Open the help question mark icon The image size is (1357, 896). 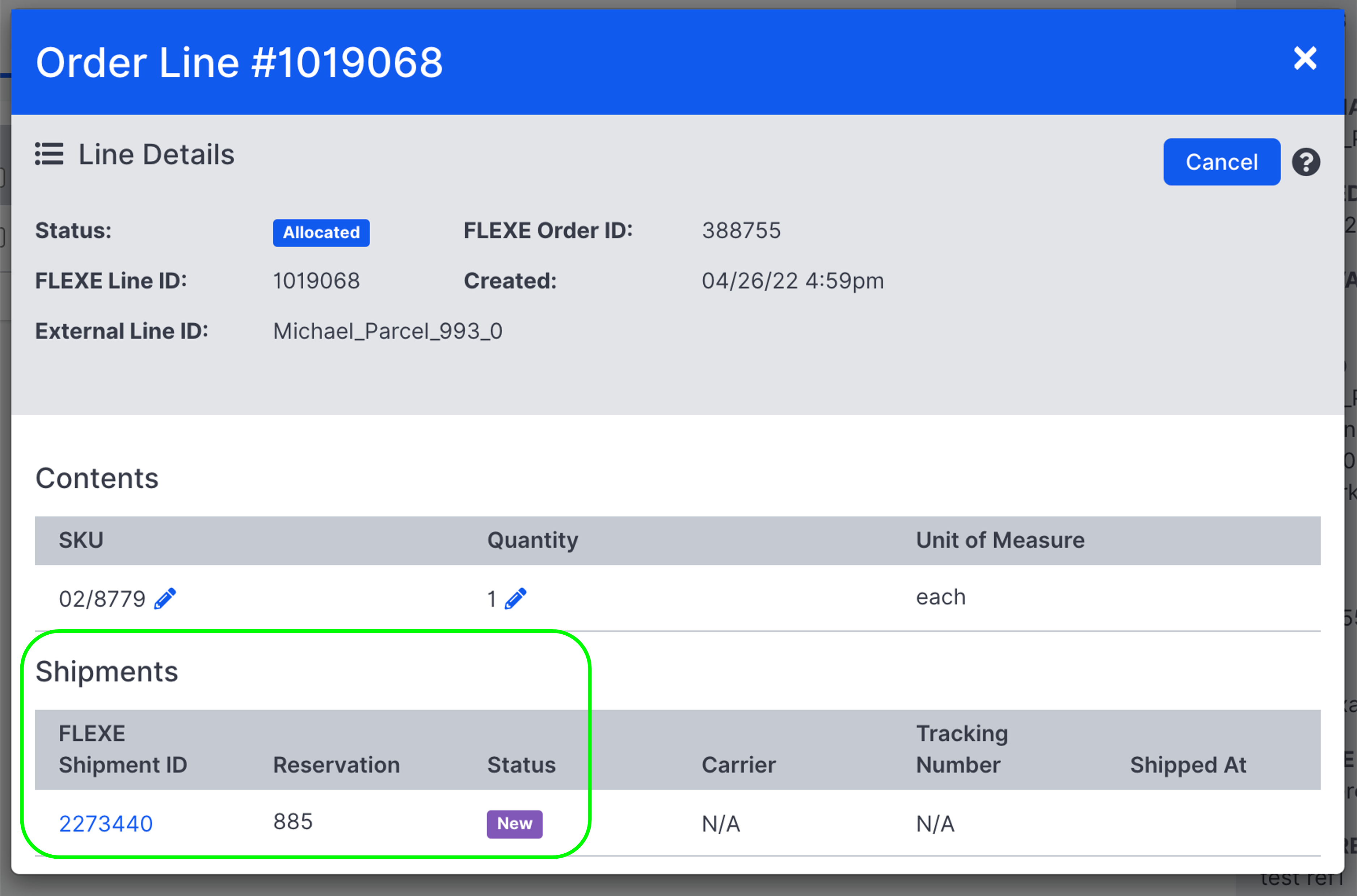pos(1306,162)
